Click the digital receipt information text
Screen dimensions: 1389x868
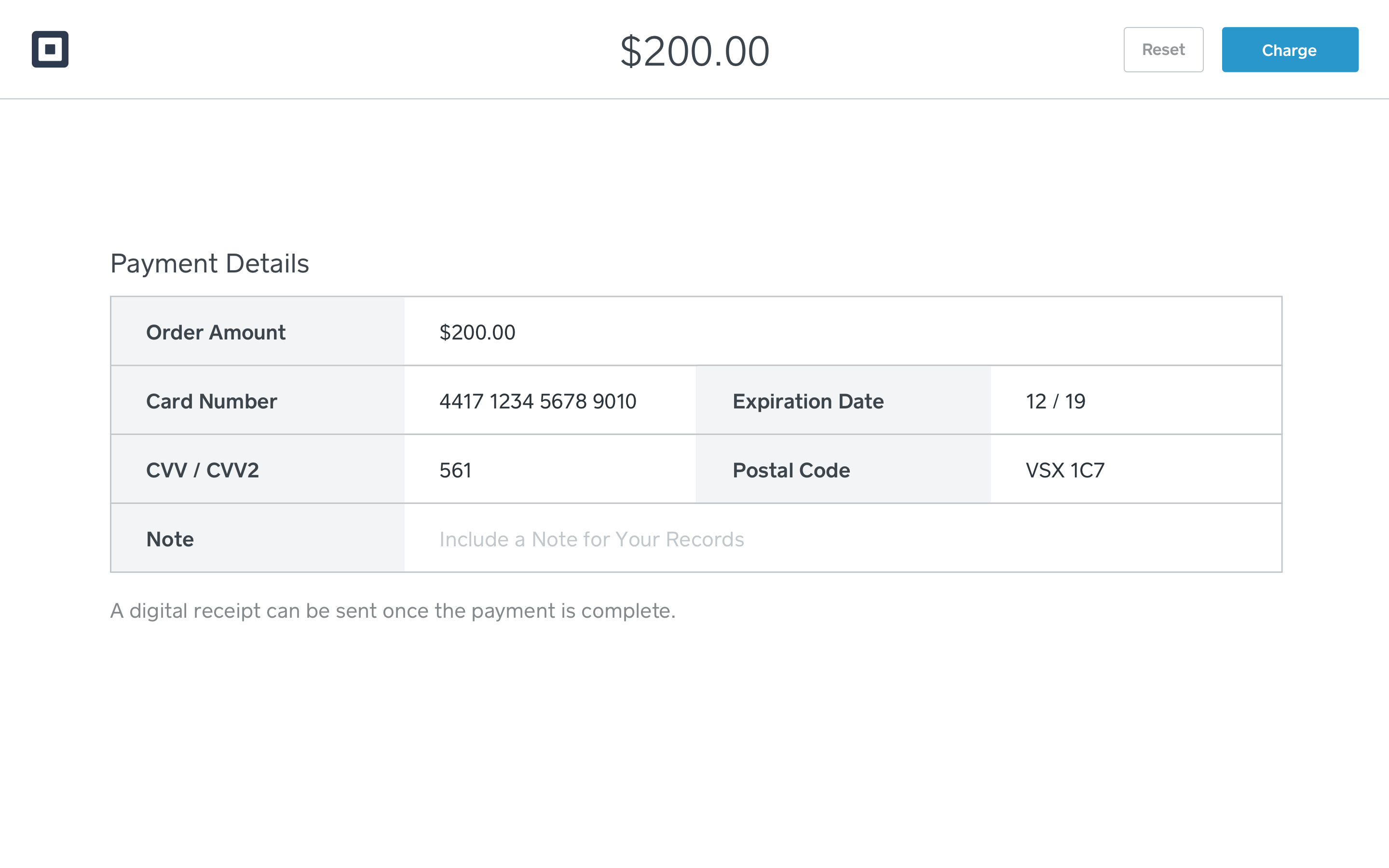(x=393, y=611)
